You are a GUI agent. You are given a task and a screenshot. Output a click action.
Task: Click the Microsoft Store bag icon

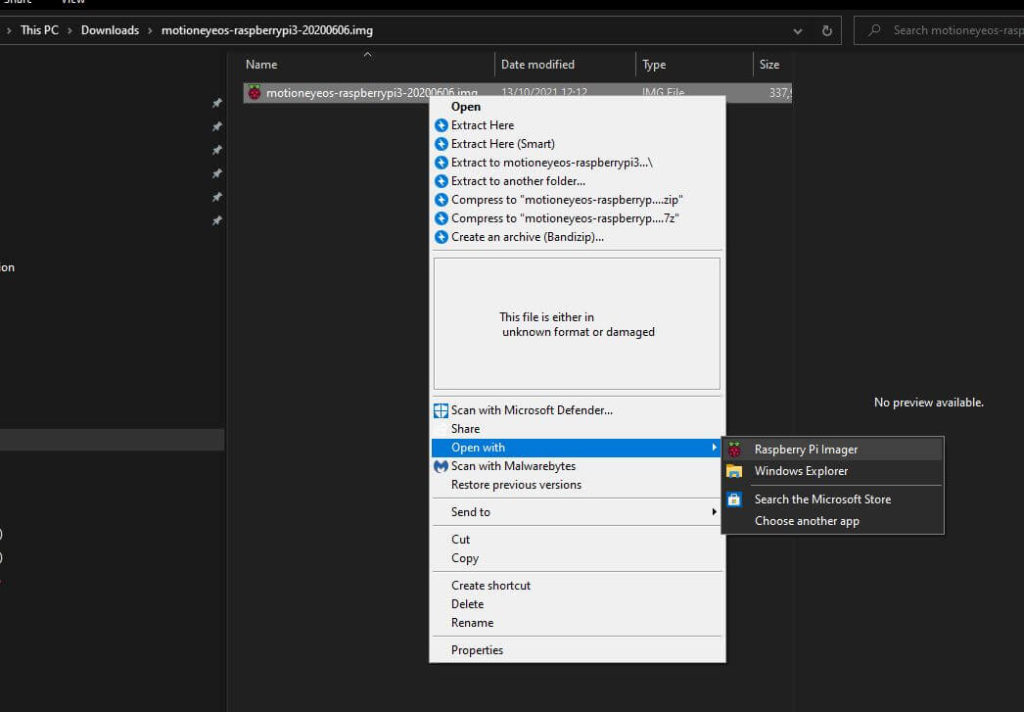[735, 499]
